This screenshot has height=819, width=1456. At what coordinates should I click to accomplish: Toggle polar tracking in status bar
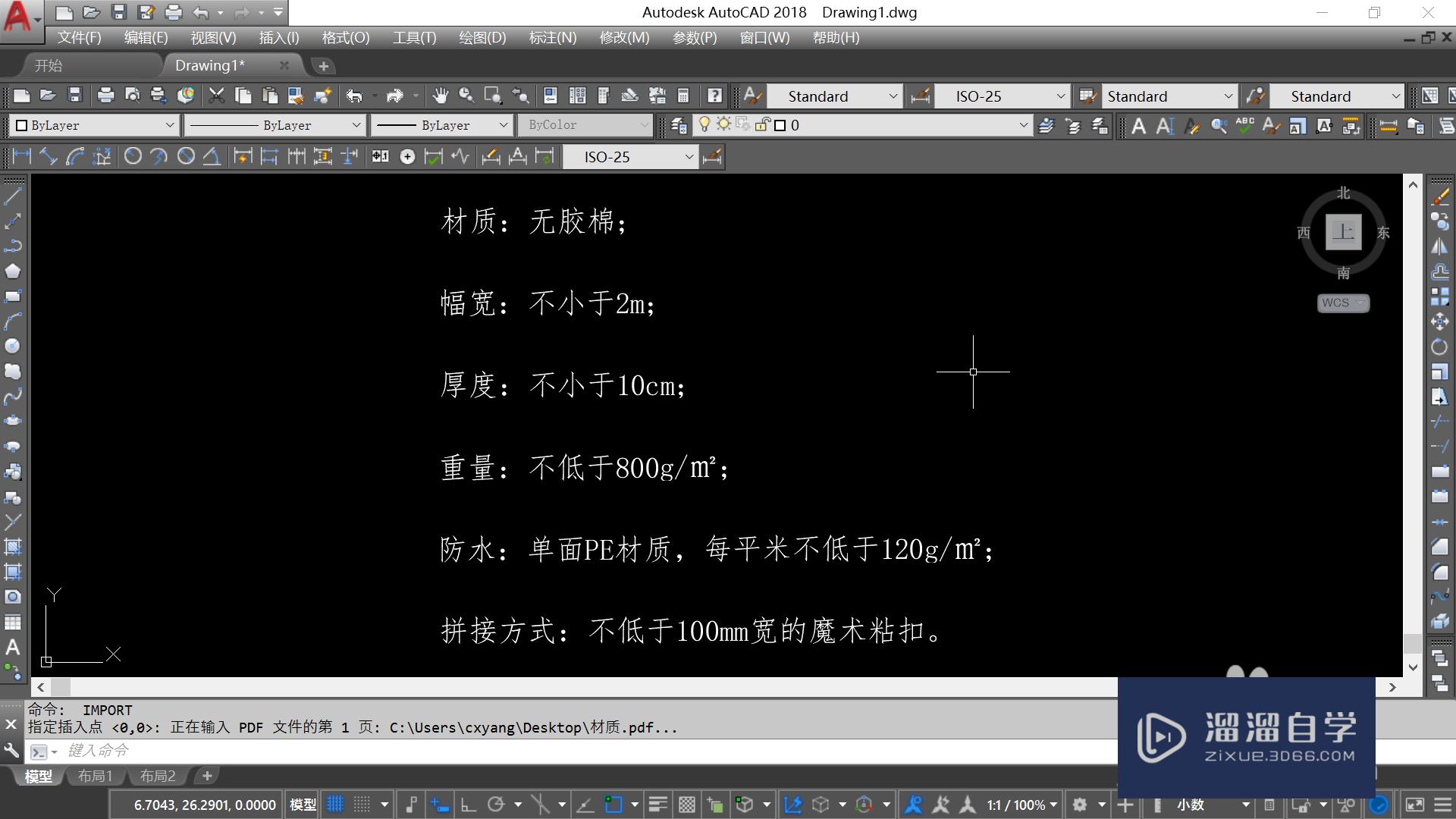click(496, 805)
